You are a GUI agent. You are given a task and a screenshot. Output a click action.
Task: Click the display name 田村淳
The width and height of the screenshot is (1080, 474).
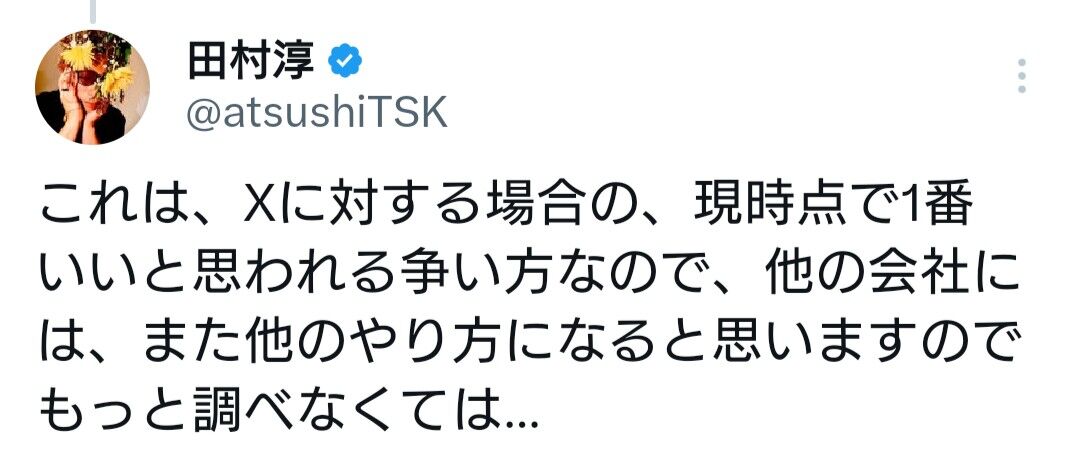[x=251, y=62]
